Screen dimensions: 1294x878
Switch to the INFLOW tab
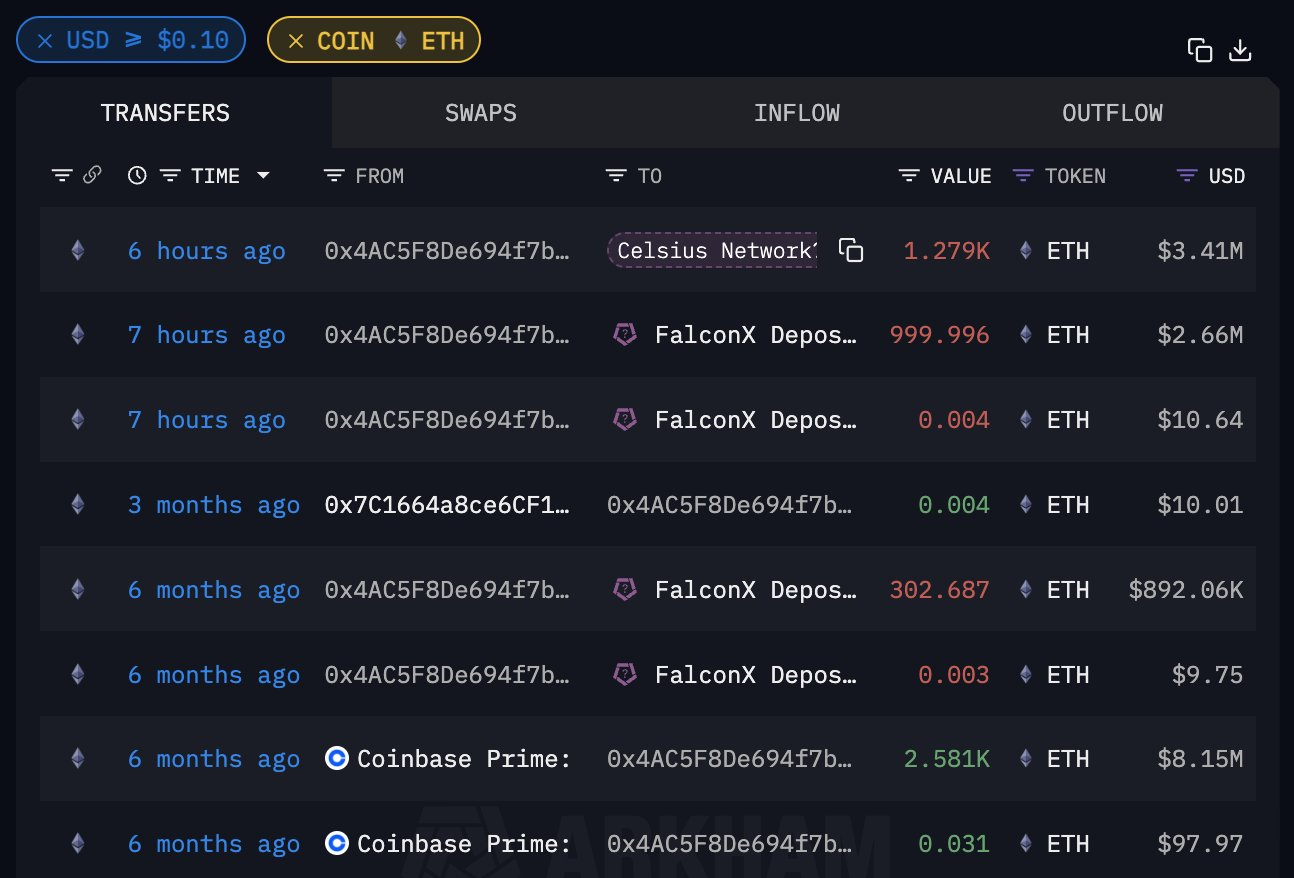797,113
